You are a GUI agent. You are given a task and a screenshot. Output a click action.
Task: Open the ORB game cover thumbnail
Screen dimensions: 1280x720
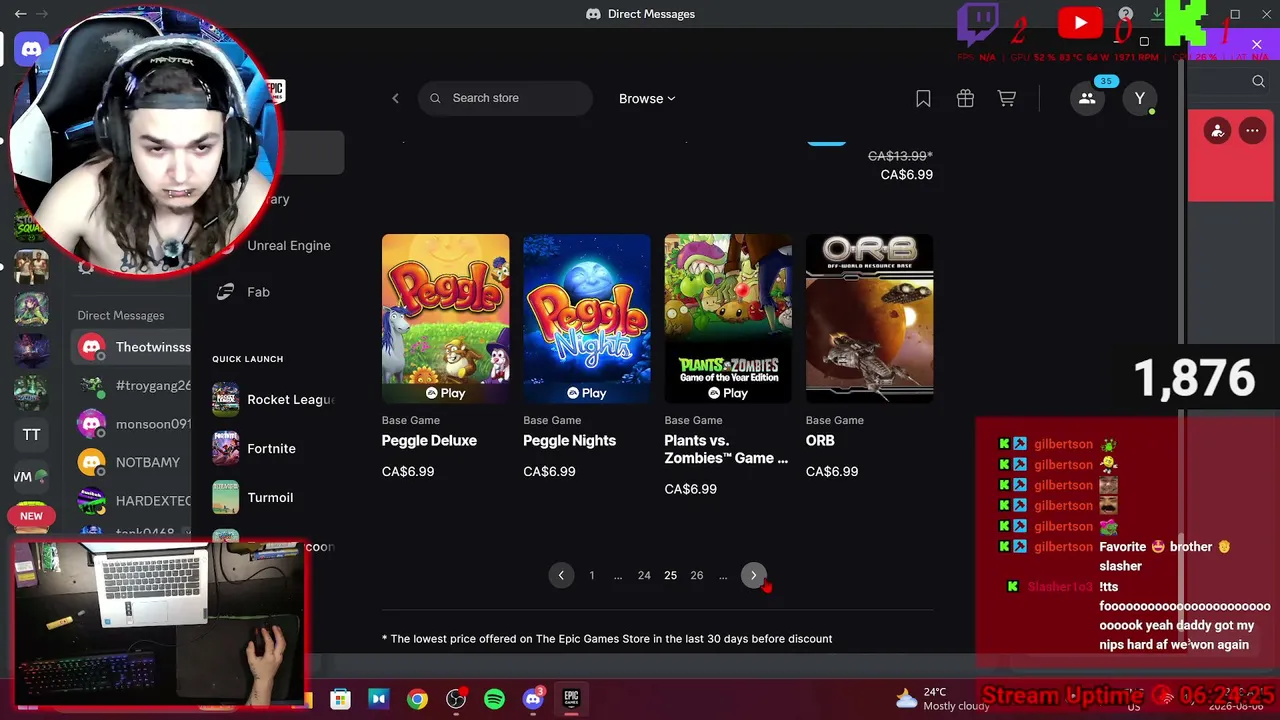click(x=870, y=318)
